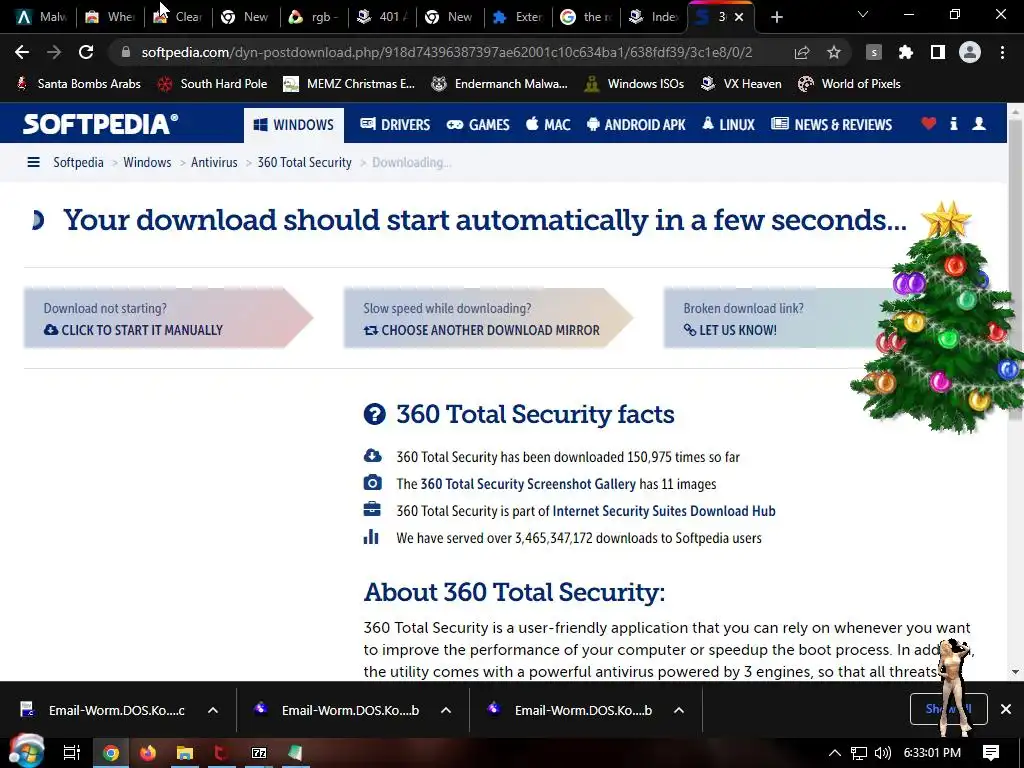This screenshot has height=768, width=1024.
Task: Open Windows ISOs bookmark
Action: click(x=634, y=84)
